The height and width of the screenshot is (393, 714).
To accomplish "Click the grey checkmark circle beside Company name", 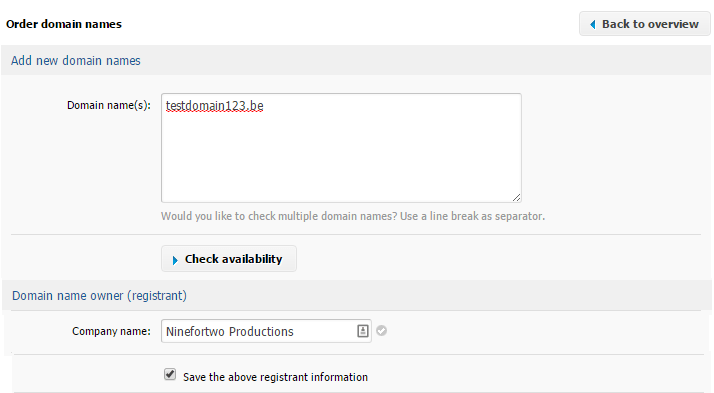I will [x=382, y=331].
